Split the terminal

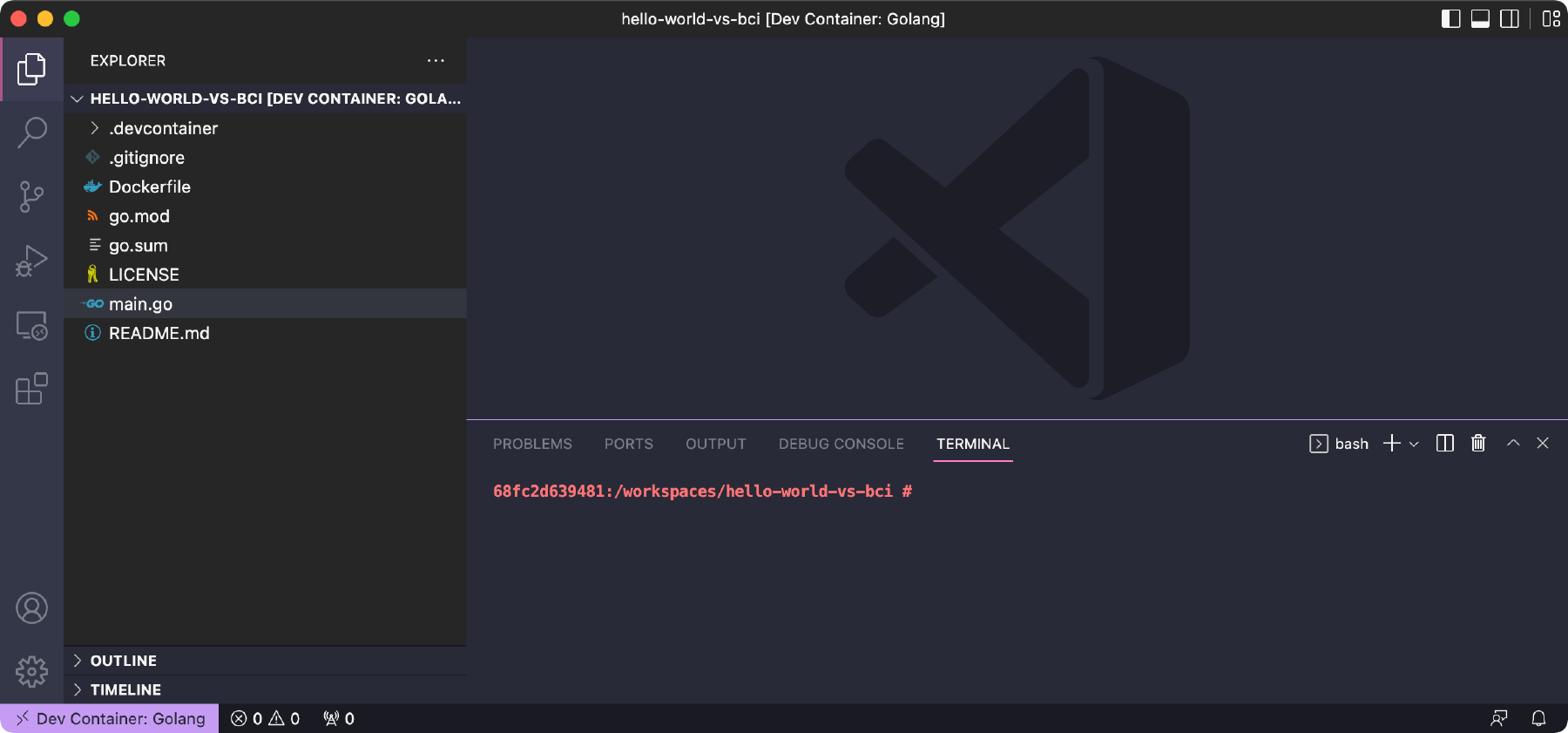(1445, 443)
